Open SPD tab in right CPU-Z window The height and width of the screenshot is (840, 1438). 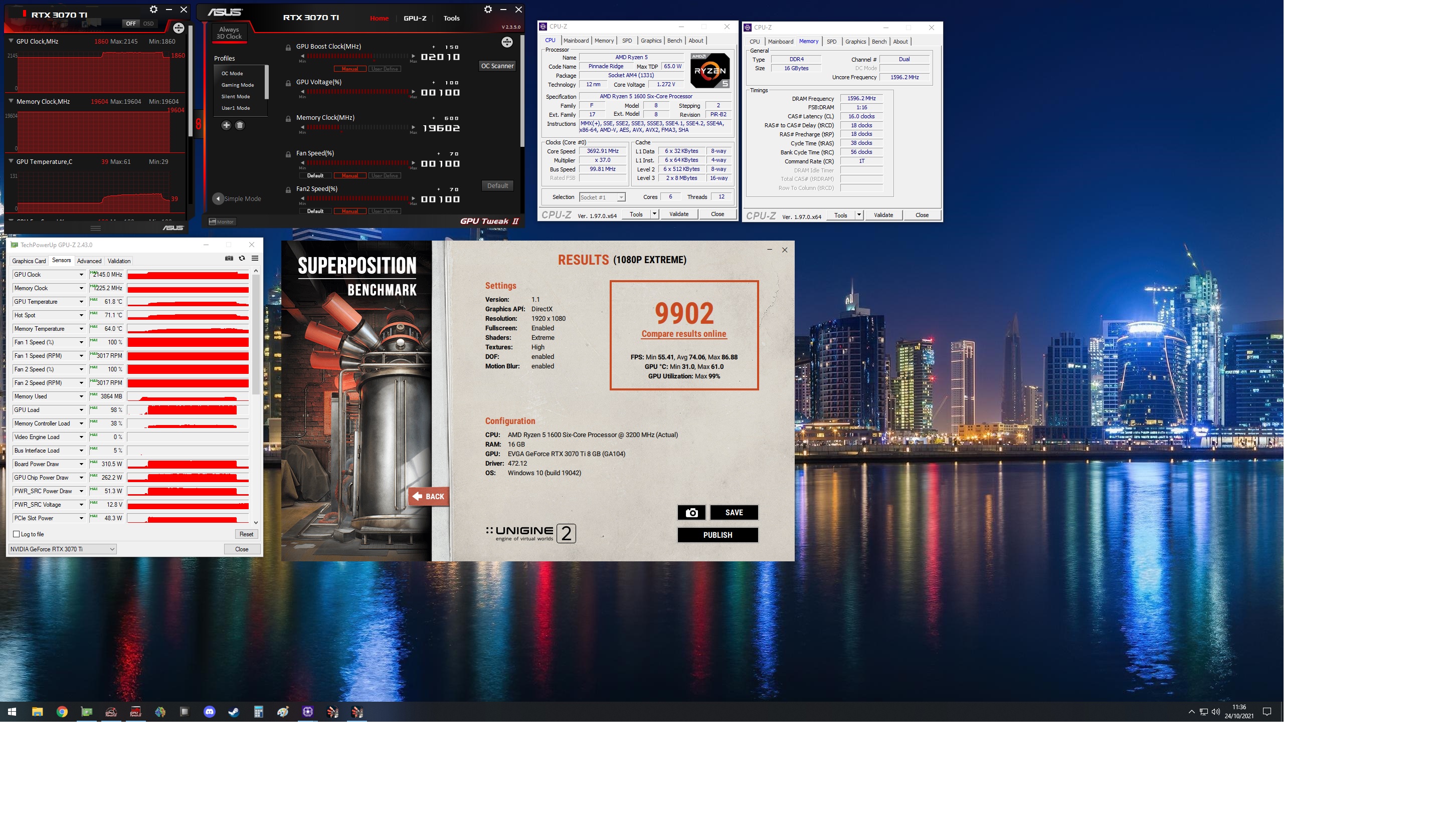[x=831, y=42]
